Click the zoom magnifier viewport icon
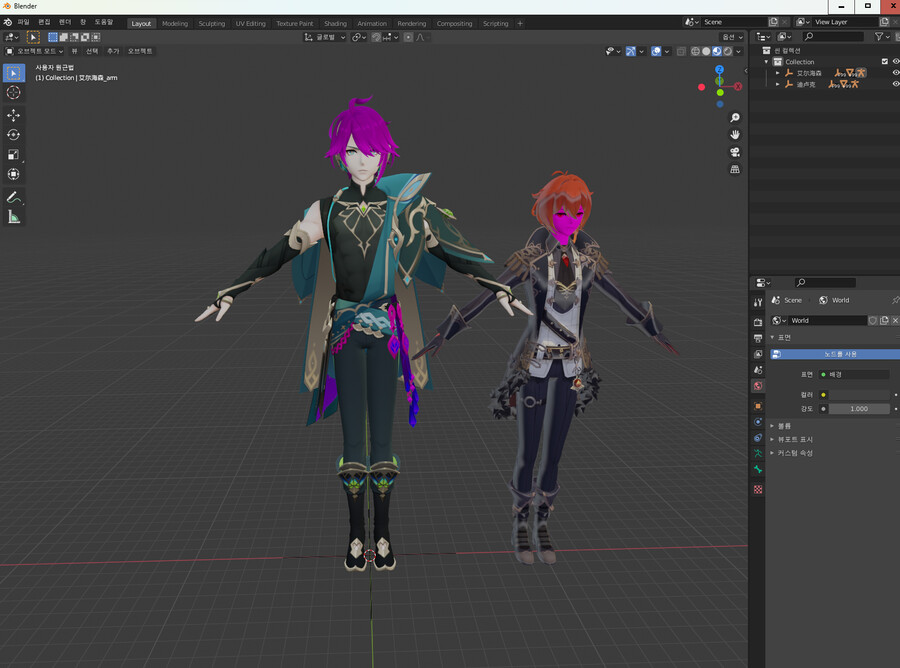 [735, 117]
